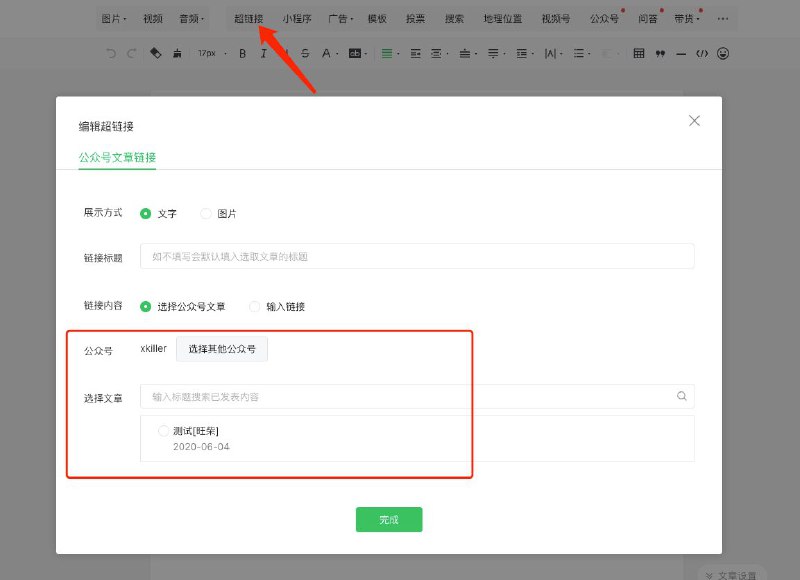Image resolution: width=800 pixels, height=580 pixels.
Task: Click the search magnifier in the article field
Action: click(681, 396)
